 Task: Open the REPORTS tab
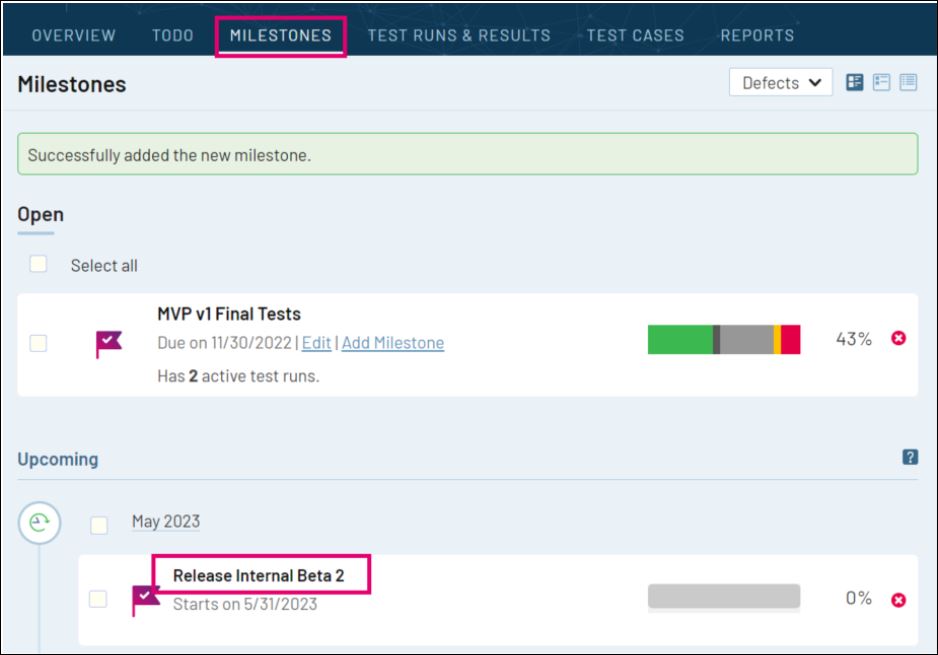(x=757, y=34)
